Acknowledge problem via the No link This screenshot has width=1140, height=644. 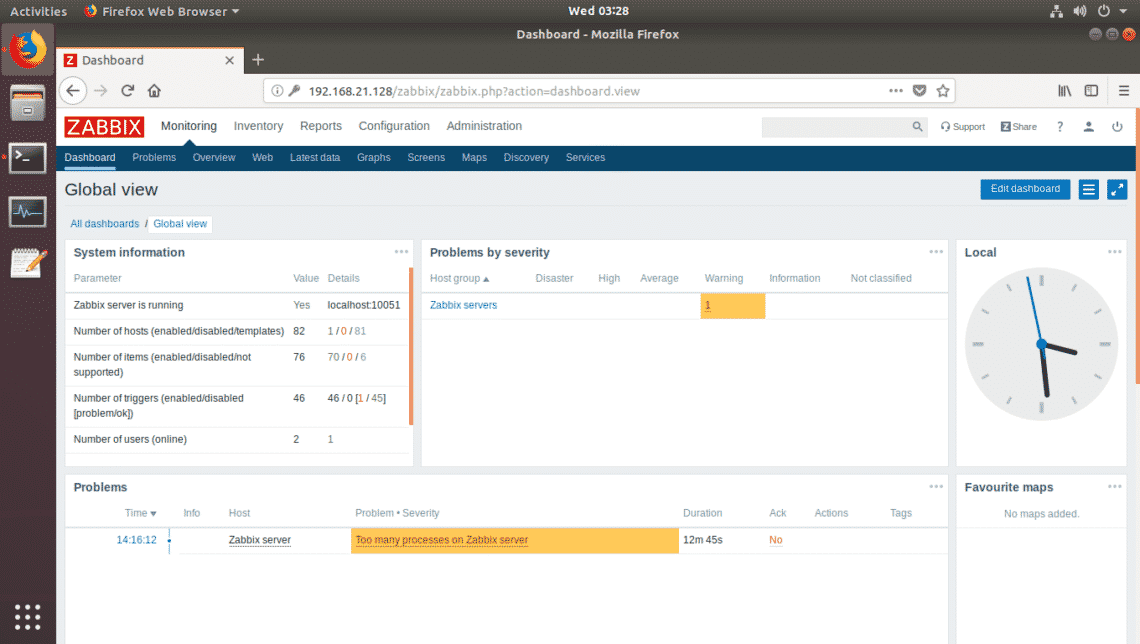(x=776, y=540)
